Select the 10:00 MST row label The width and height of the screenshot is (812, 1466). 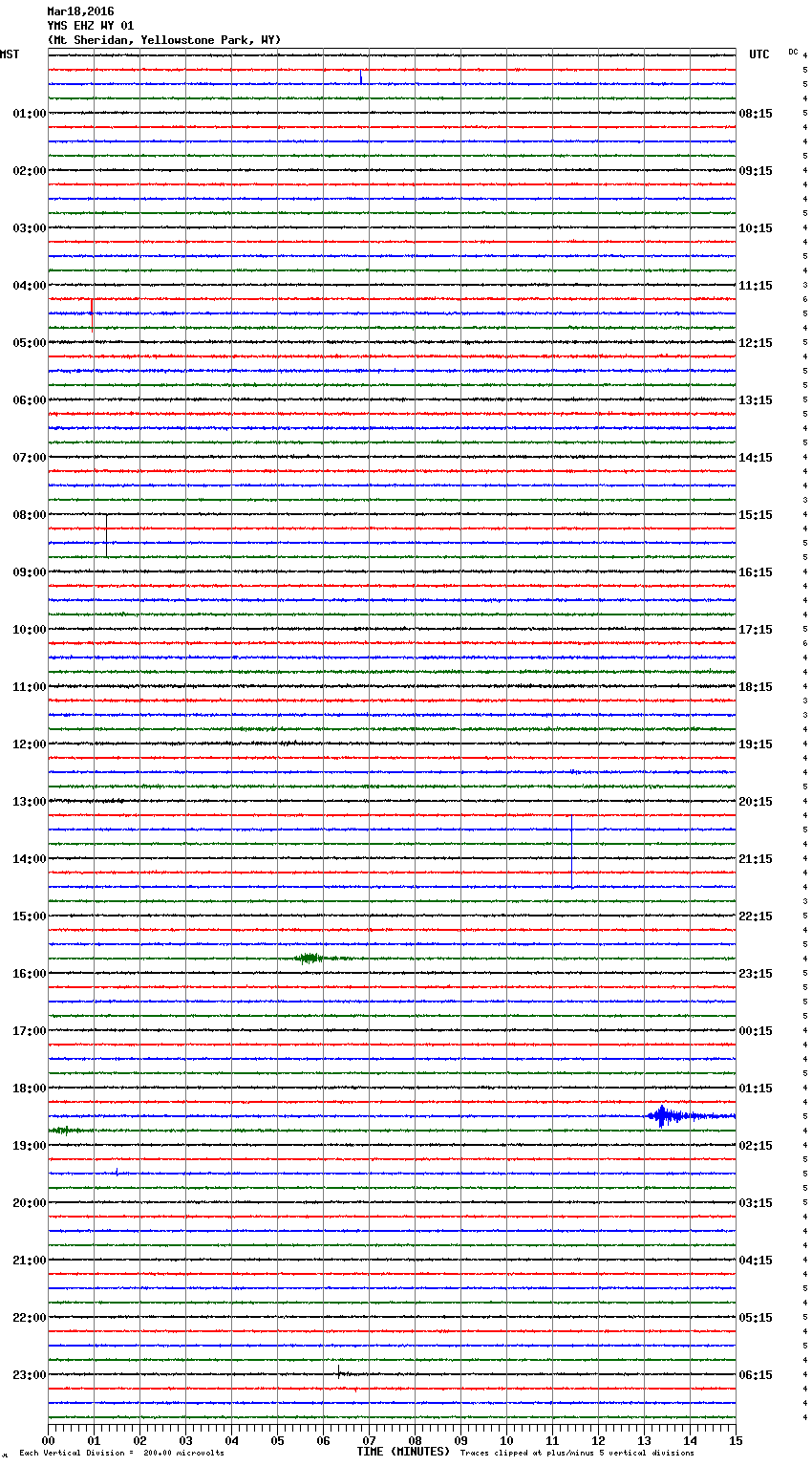[29, 630]
